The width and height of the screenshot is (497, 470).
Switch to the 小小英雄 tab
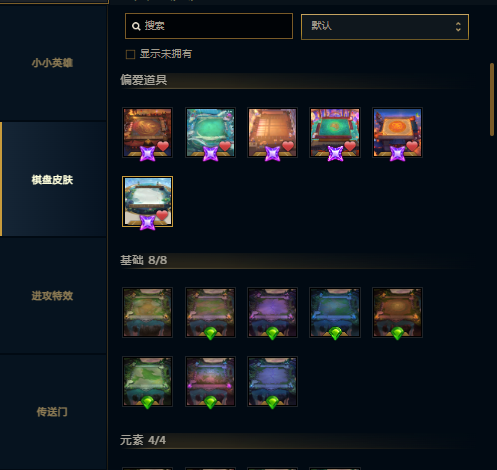point(53,63)
